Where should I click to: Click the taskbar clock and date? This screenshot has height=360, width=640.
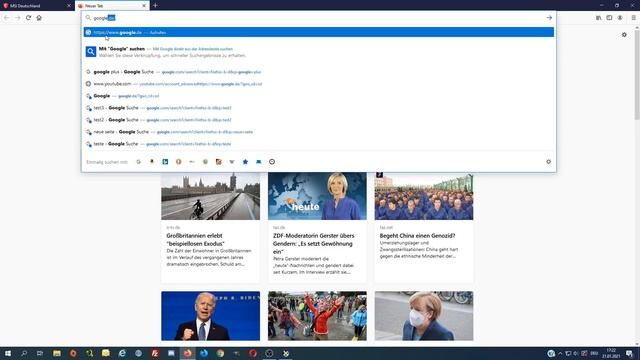[x=611, y=353]
